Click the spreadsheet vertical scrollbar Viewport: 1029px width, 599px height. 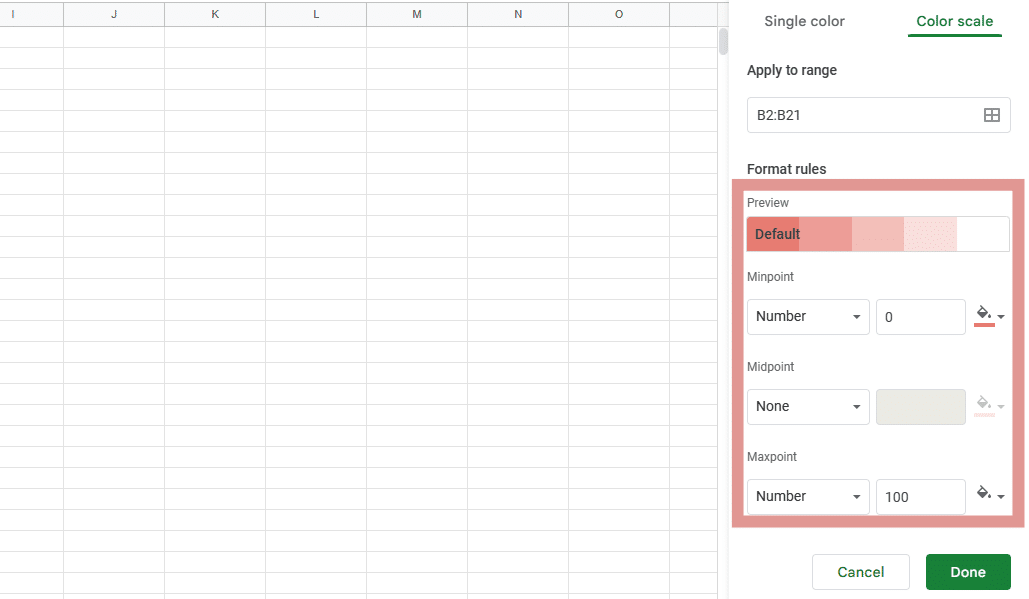(x=721, y=42)
